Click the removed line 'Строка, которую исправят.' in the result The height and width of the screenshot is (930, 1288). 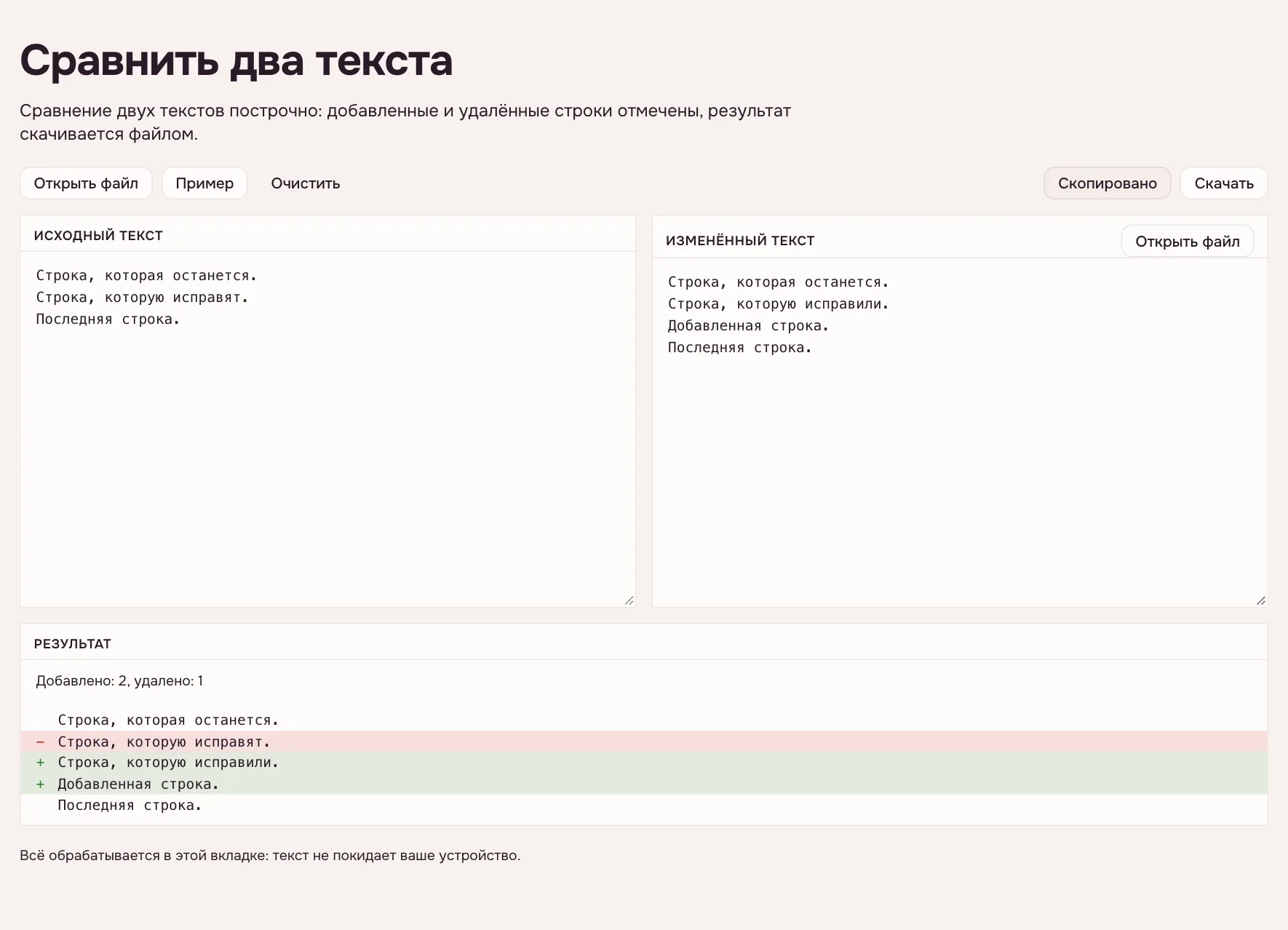coord(644,742)
